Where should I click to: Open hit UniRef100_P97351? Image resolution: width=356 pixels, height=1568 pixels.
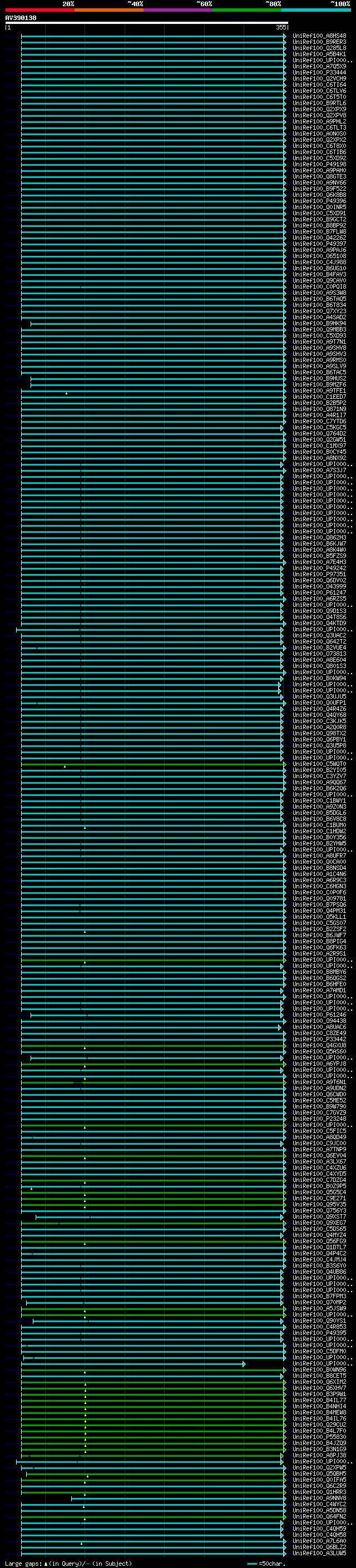(319, 575)
